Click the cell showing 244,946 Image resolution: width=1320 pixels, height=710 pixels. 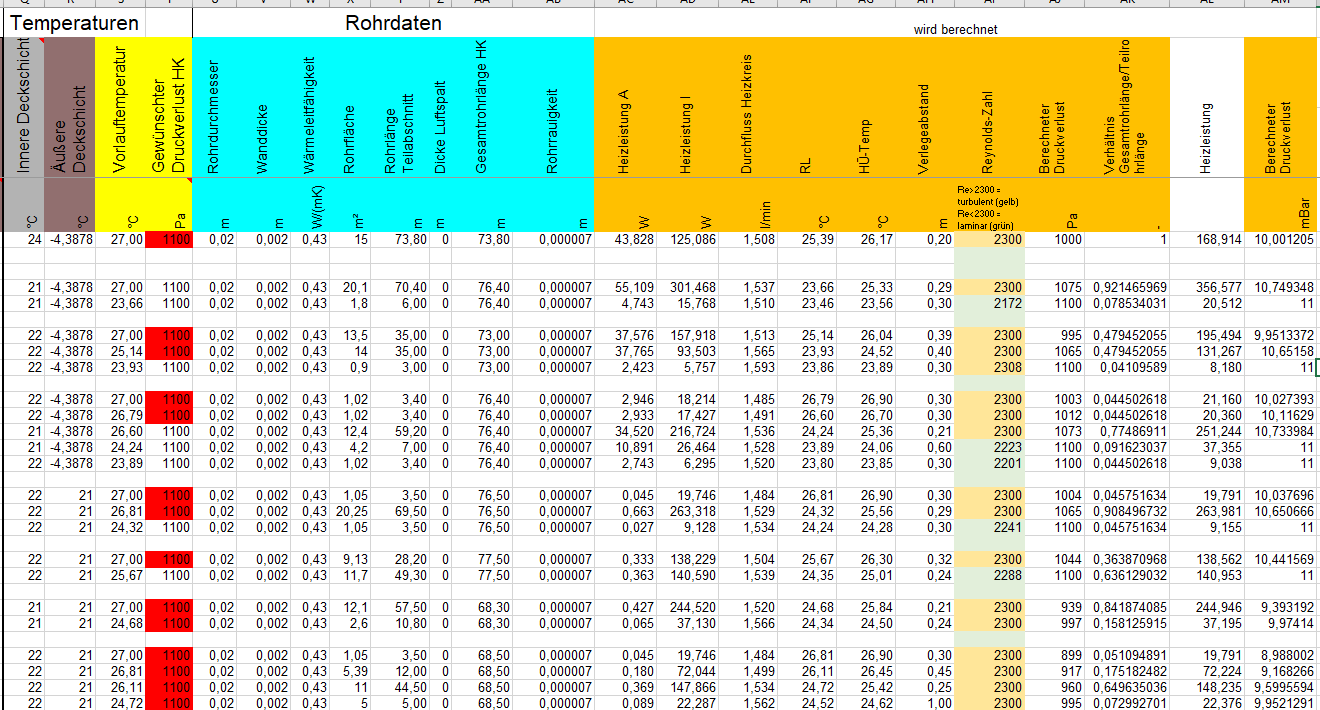(1207, 607)
